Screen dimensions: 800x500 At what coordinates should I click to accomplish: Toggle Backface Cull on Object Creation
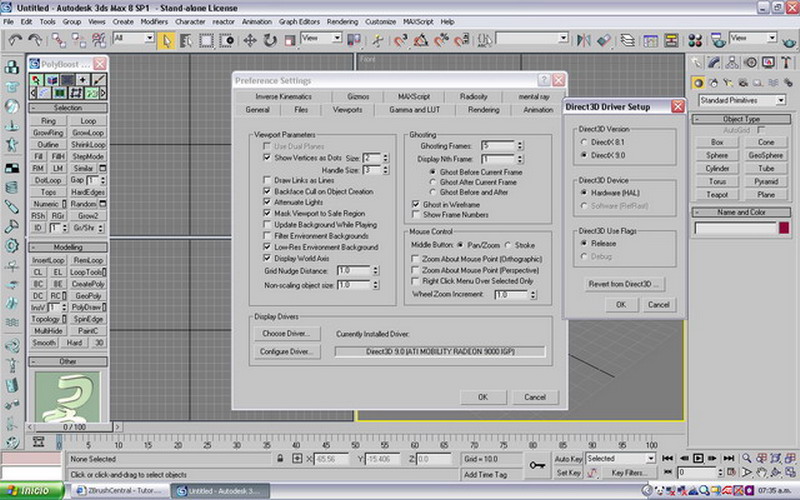point(267,190)
